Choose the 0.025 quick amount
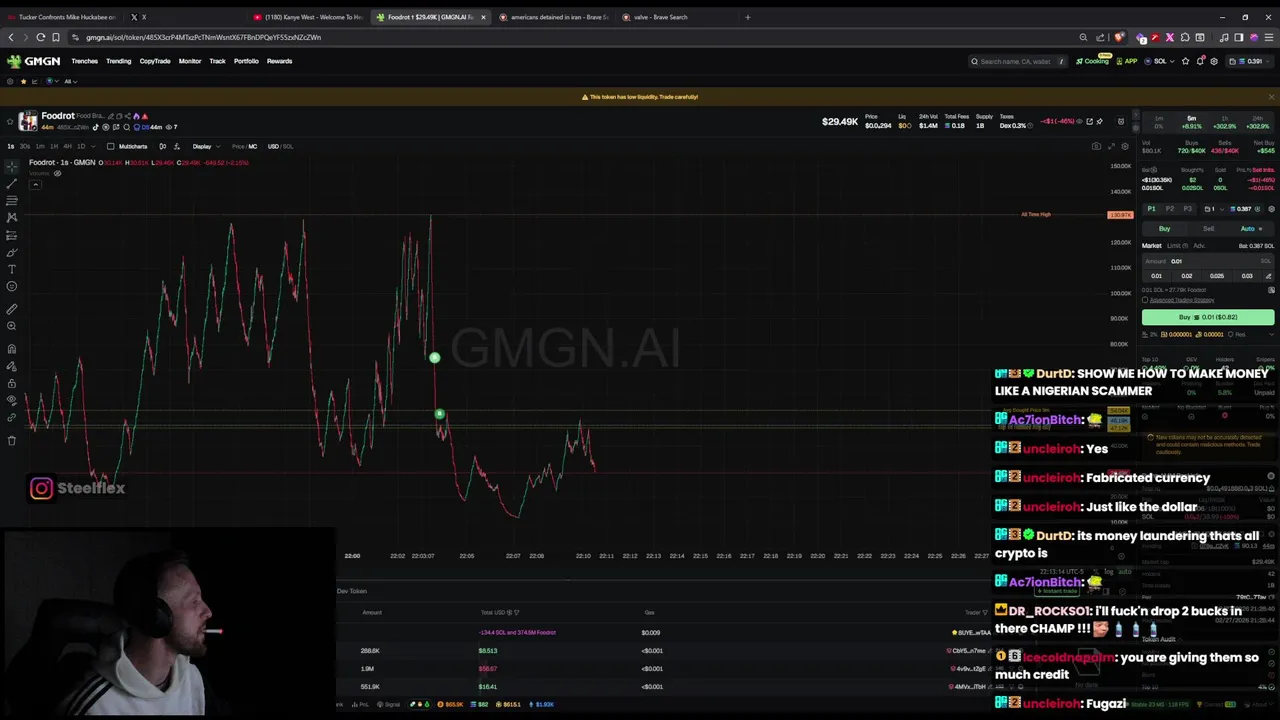The width and height of the screenshot is (1280, 720). click(x=1217, y=276)
